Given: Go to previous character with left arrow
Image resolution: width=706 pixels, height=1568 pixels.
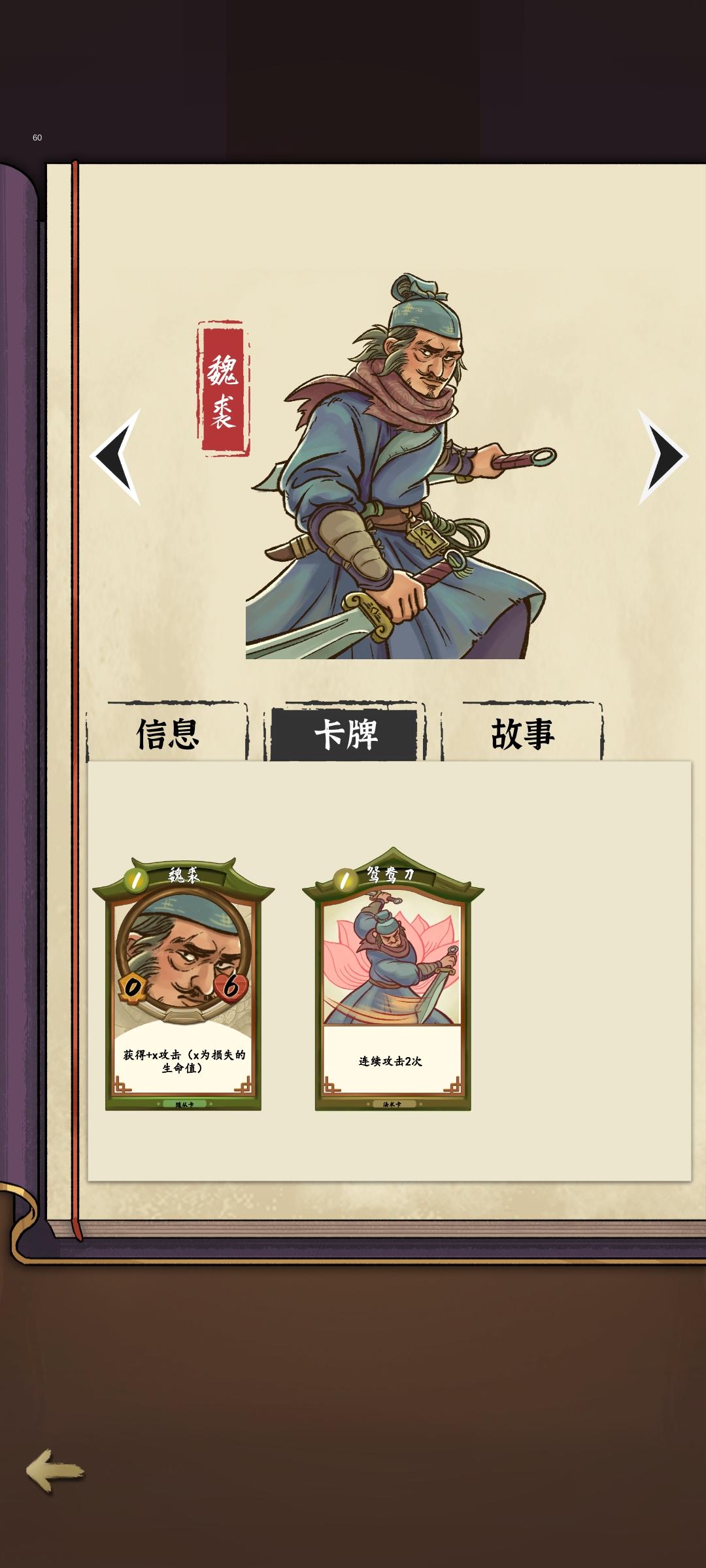Looking at the screenshot, I should point(117,456).
